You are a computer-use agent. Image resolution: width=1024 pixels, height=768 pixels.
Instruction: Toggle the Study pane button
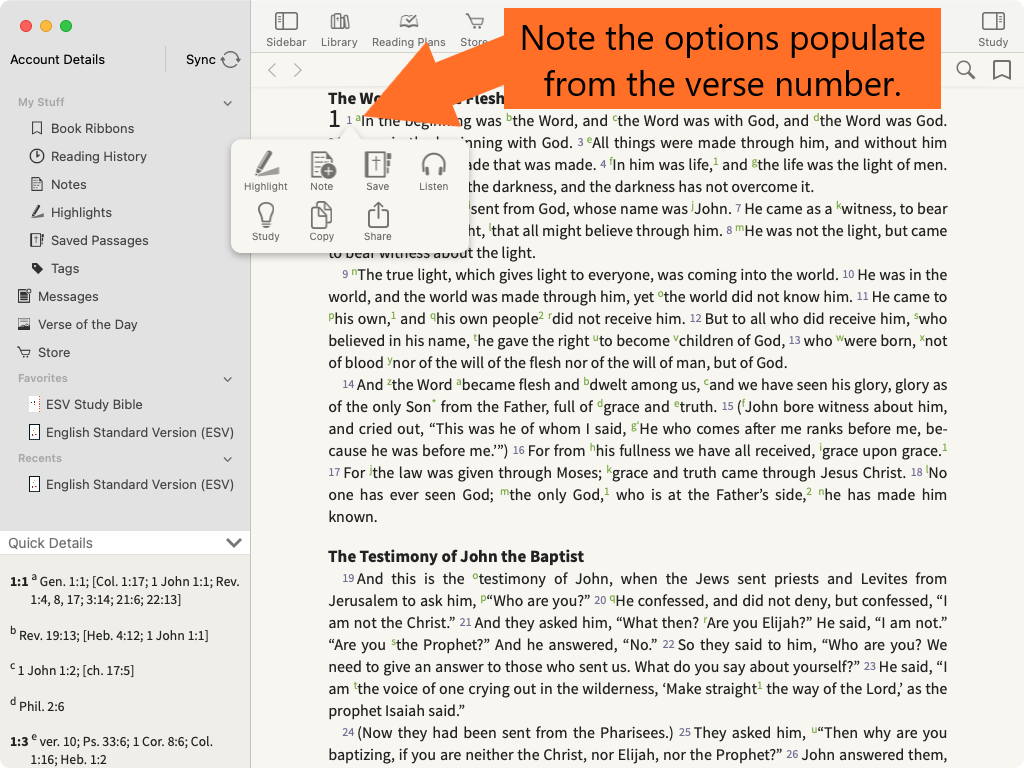click(992, 29)
